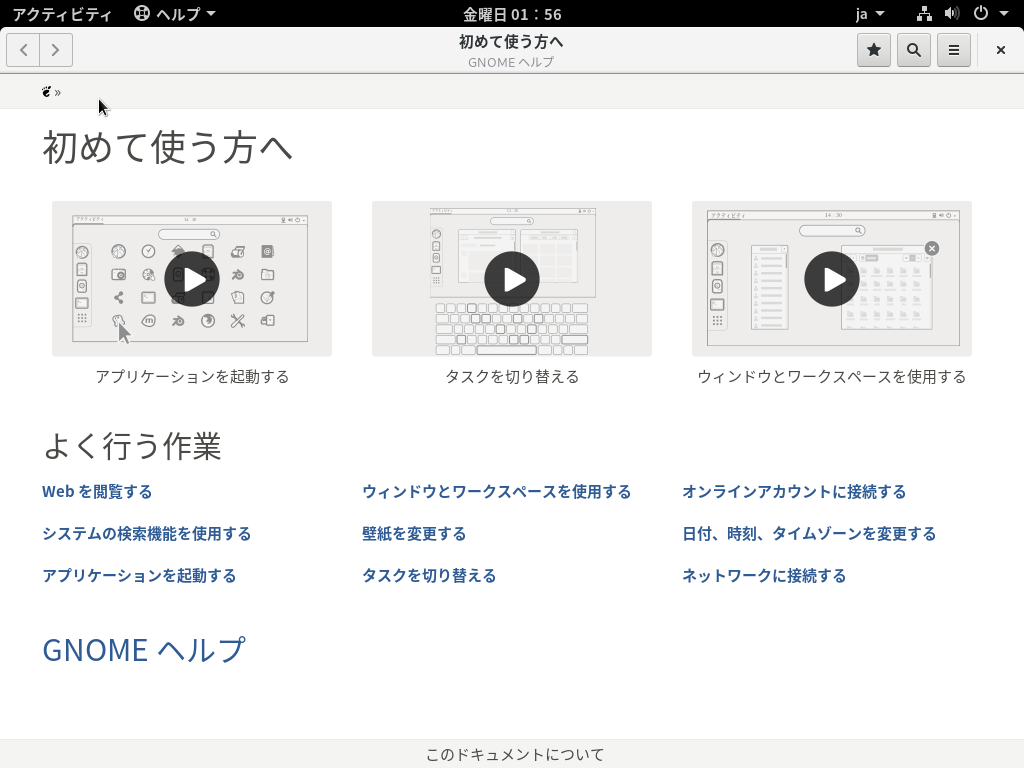Click the GNOME foot breadcrumb icon
Image resolution: width=1024 pixels, height=768 pixels.
46,91
